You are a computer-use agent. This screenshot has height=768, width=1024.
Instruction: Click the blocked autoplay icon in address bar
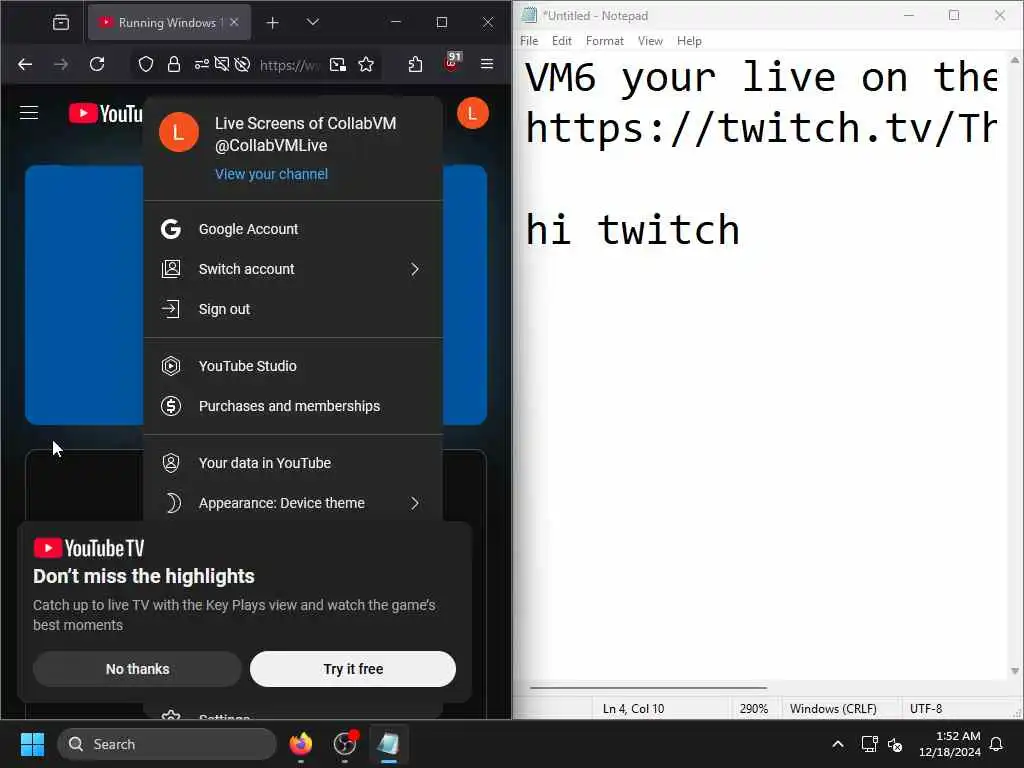point(242,65)
